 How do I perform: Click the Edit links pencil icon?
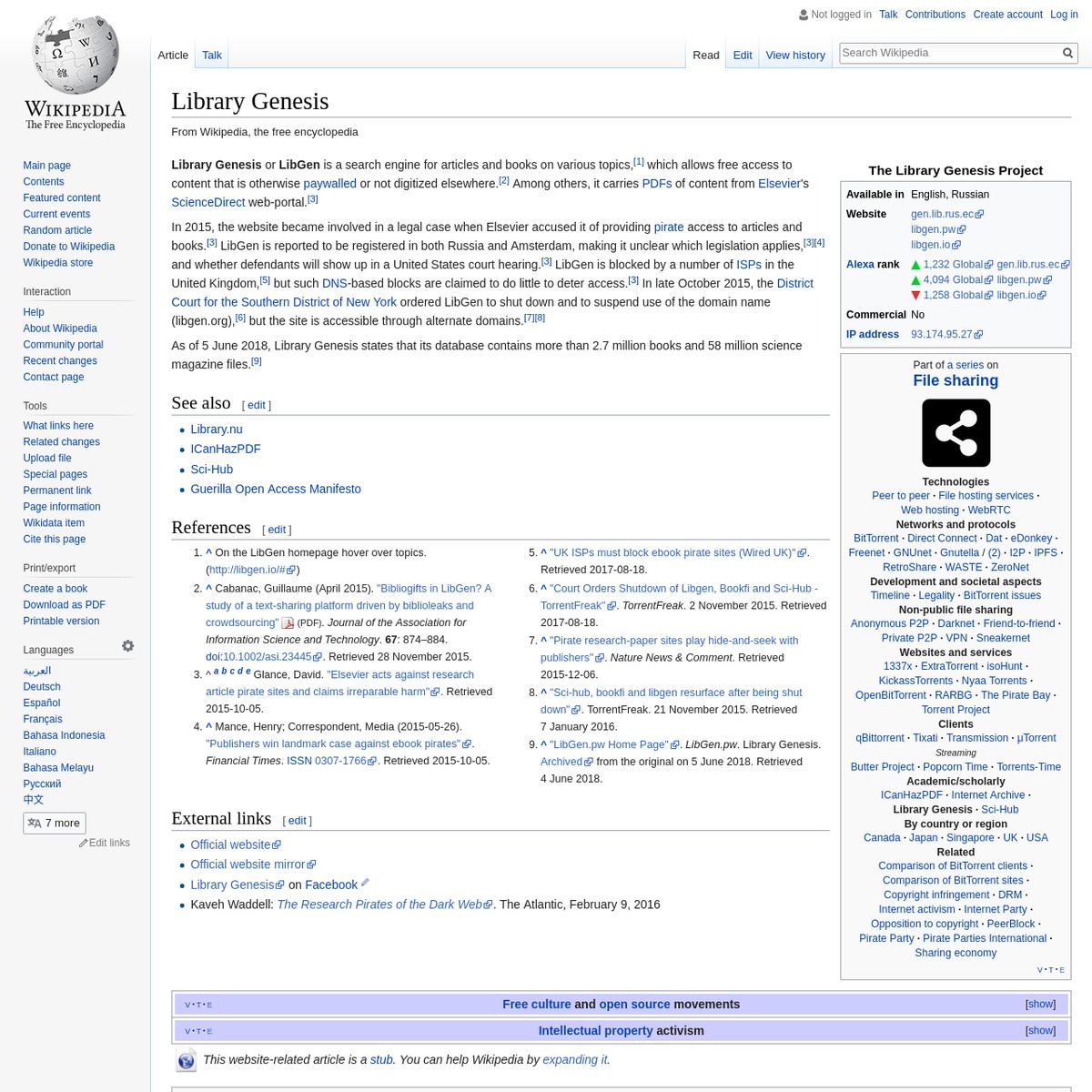point(84,844)
